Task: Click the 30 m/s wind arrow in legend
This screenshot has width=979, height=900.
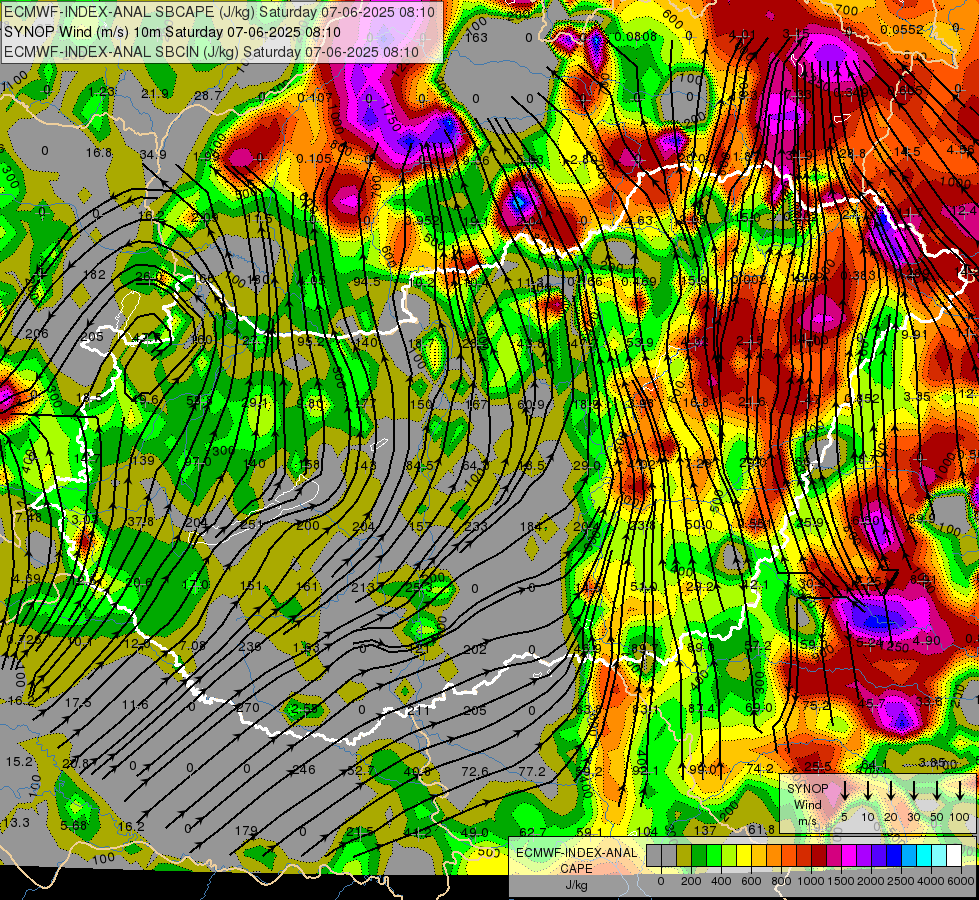Action: (x=914, y=790)
